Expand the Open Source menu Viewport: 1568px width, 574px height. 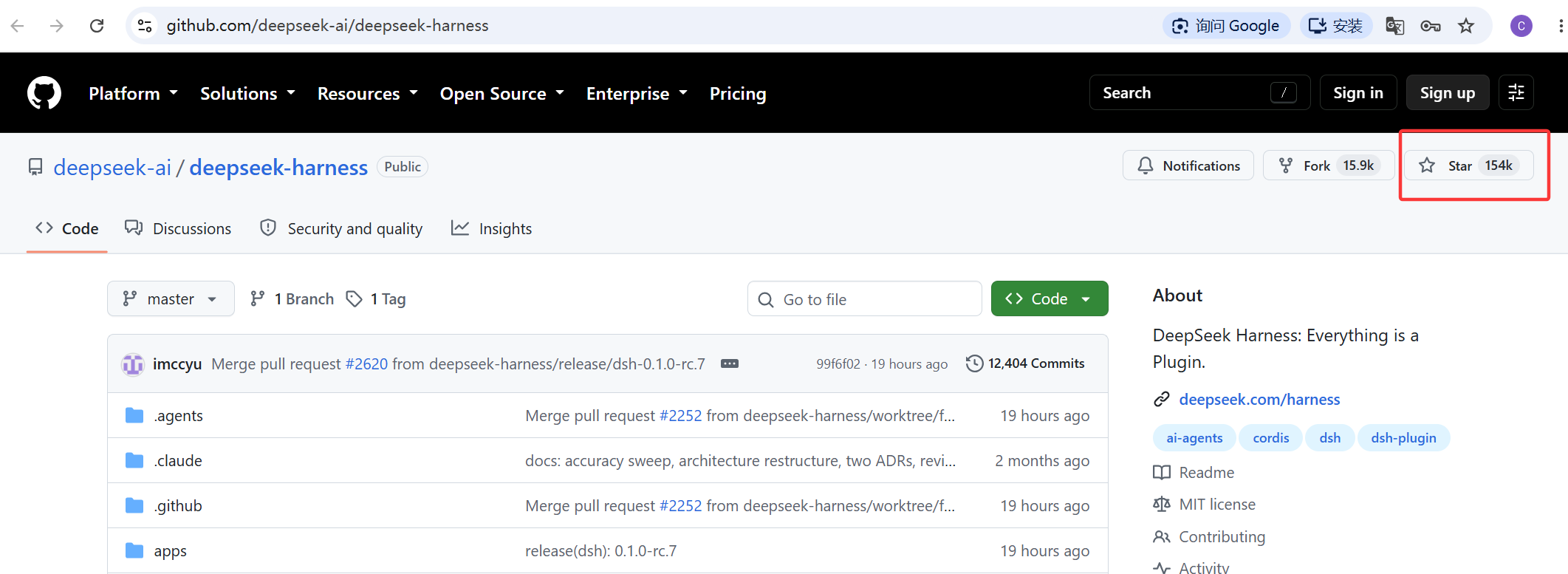click(x=502, y=94)
